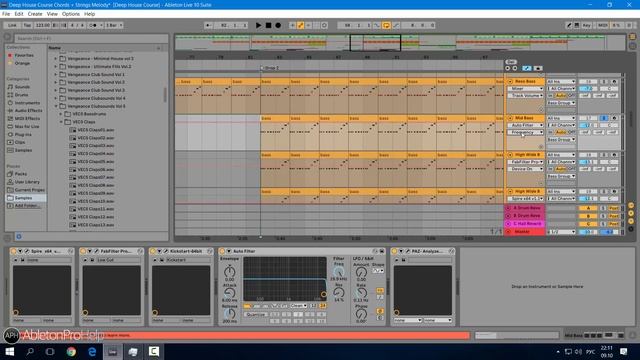Open the Options menu
This screenshot has height=360, width=640.
tap(71, 14)
